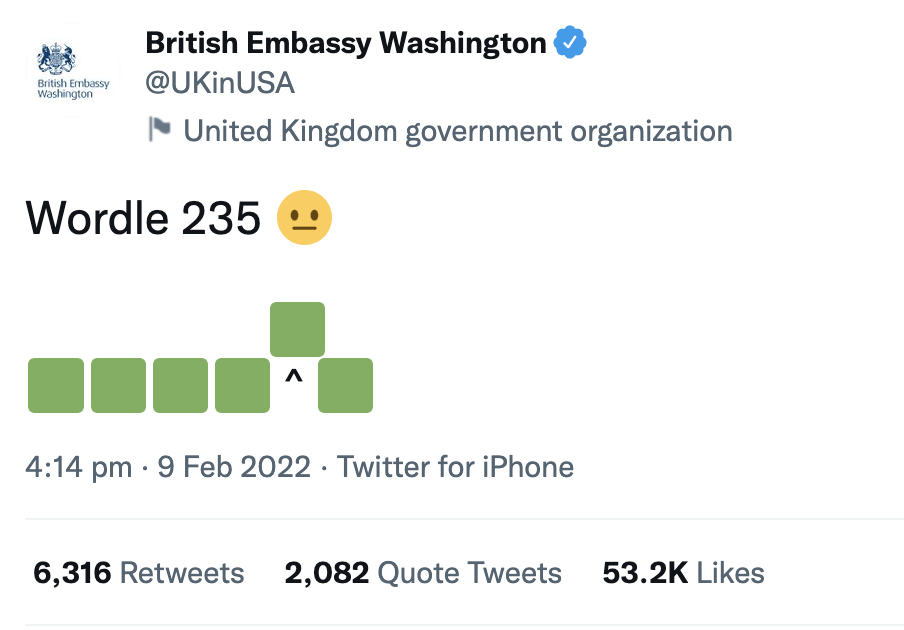
Task: Click the British Embassy Washington profile avatar
Action: (72, 71)
